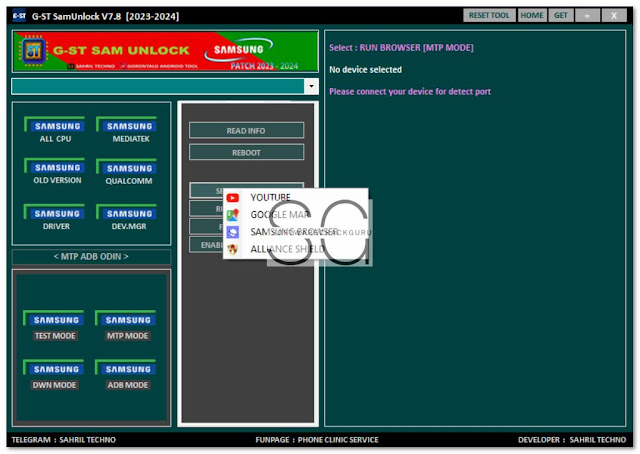Select YOUTUBE from the browser menu
The width and height of the screenshot is (640, 454).
296,198
